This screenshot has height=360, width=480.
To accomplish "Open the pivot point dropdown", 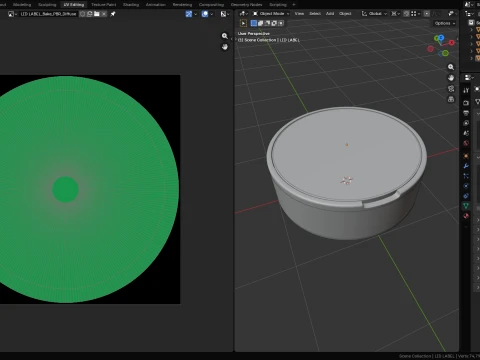I will coord(395,14).
